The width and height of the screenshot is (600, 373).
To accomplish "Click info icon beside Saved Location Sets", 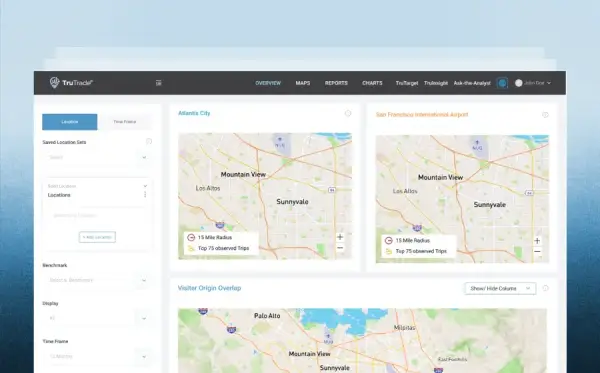I will (149, 142).
